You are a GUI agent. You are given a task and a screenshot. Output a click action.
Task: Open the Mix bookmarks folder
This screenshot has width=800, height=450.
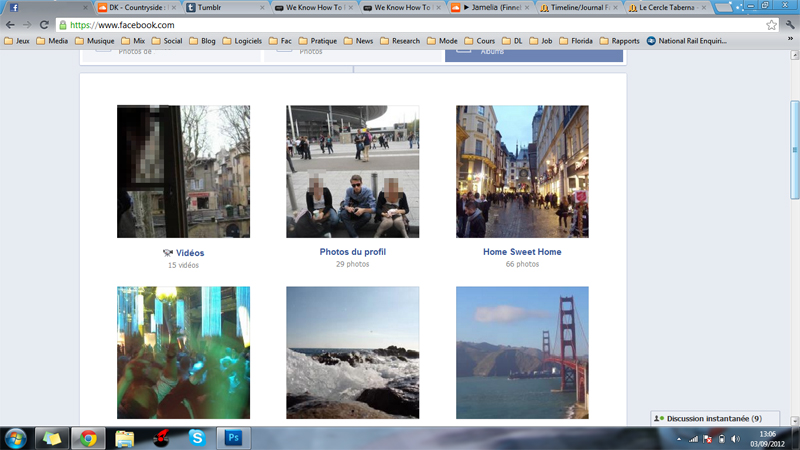point(133,41)
